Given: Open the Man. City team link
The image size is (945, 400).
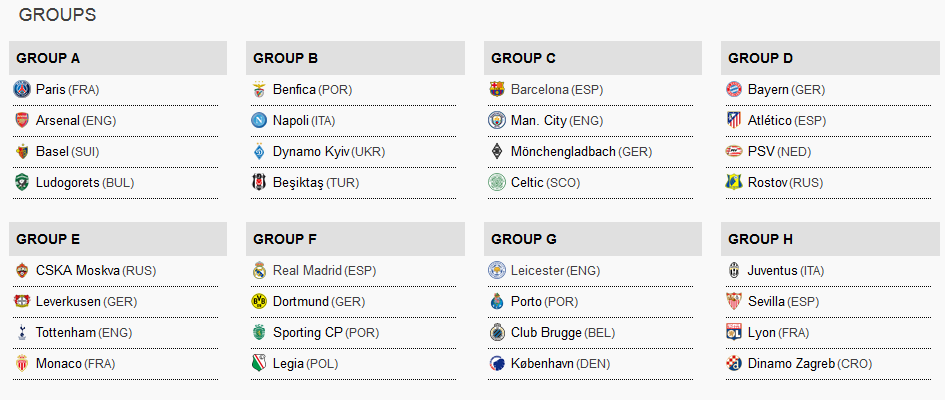Looking at the screenshot, I should 538,121.
